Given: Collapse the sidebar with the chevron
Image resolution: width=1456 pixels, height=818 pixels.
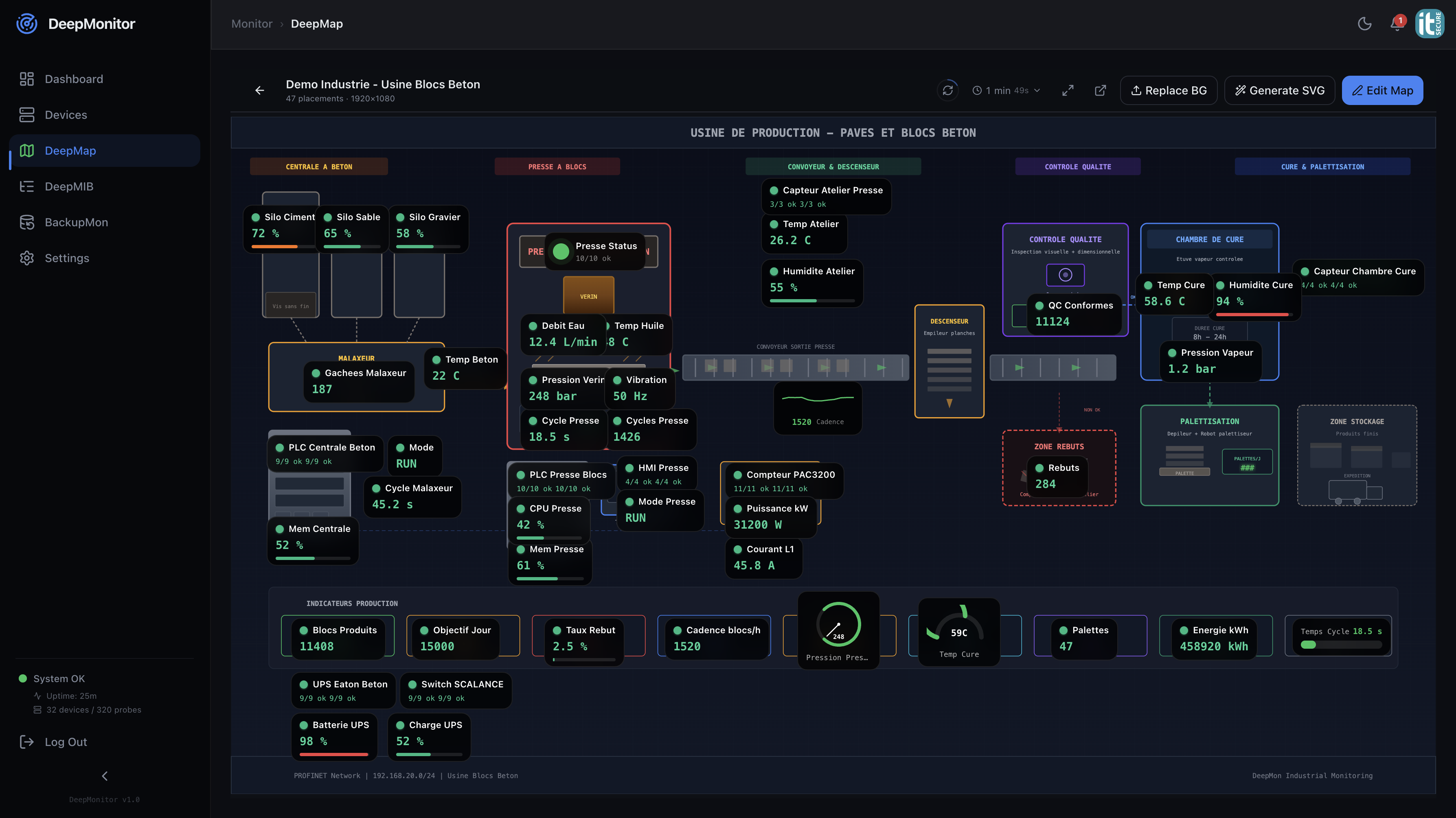Looking at the screenshot, I should tap(105, 776).
